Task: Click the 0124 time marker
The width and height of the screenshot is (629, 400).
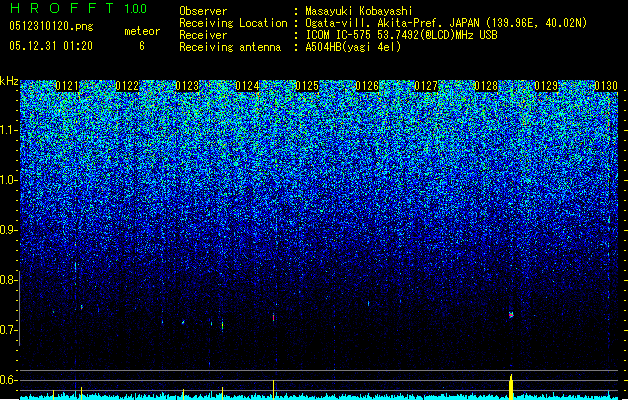Action: pos(247,86)
